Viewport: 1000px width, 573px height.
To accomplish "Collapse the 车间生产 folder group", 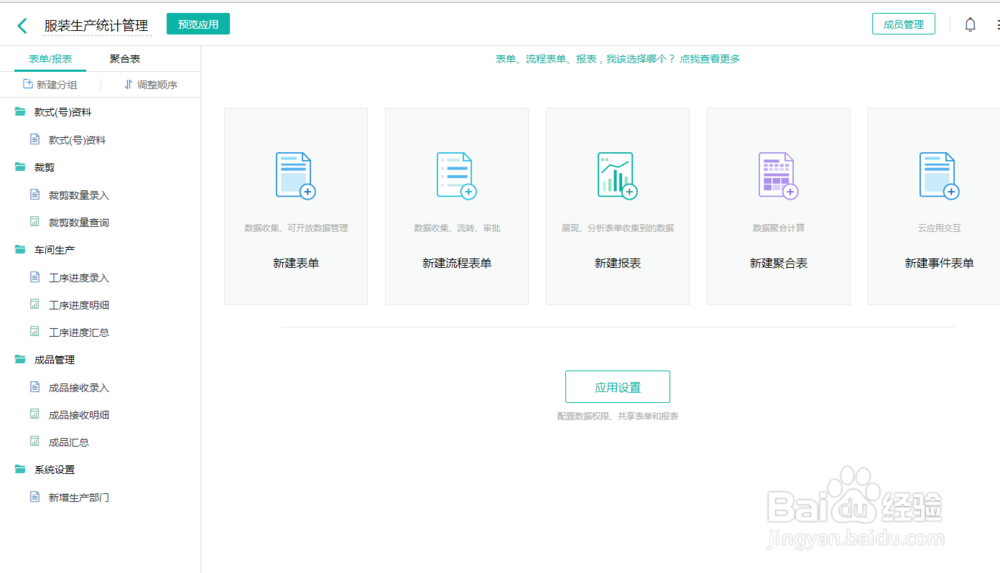I will (x=20, y=249).
